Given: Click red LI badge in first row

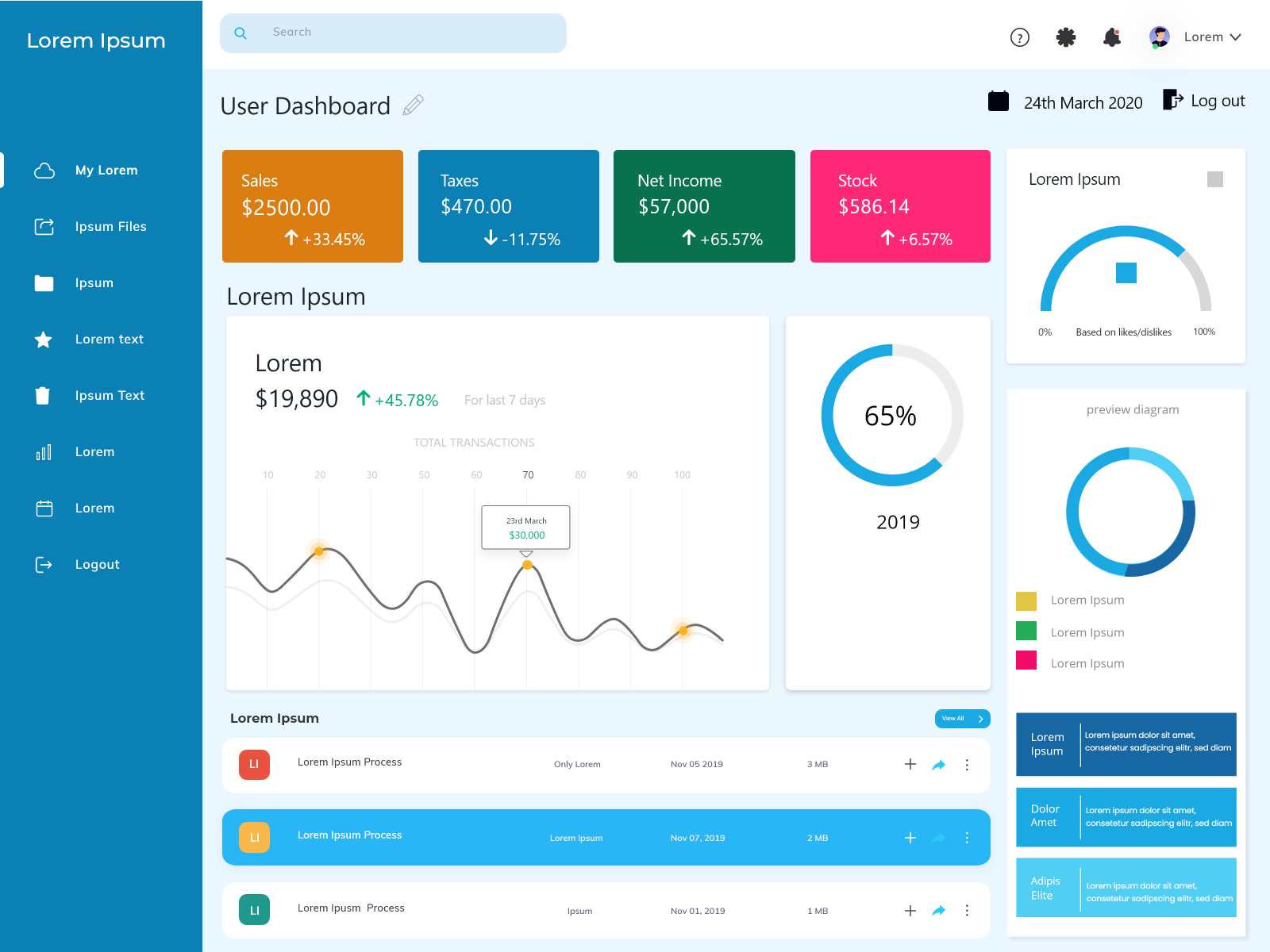Looking at the screenshot, I should point(254,765).
